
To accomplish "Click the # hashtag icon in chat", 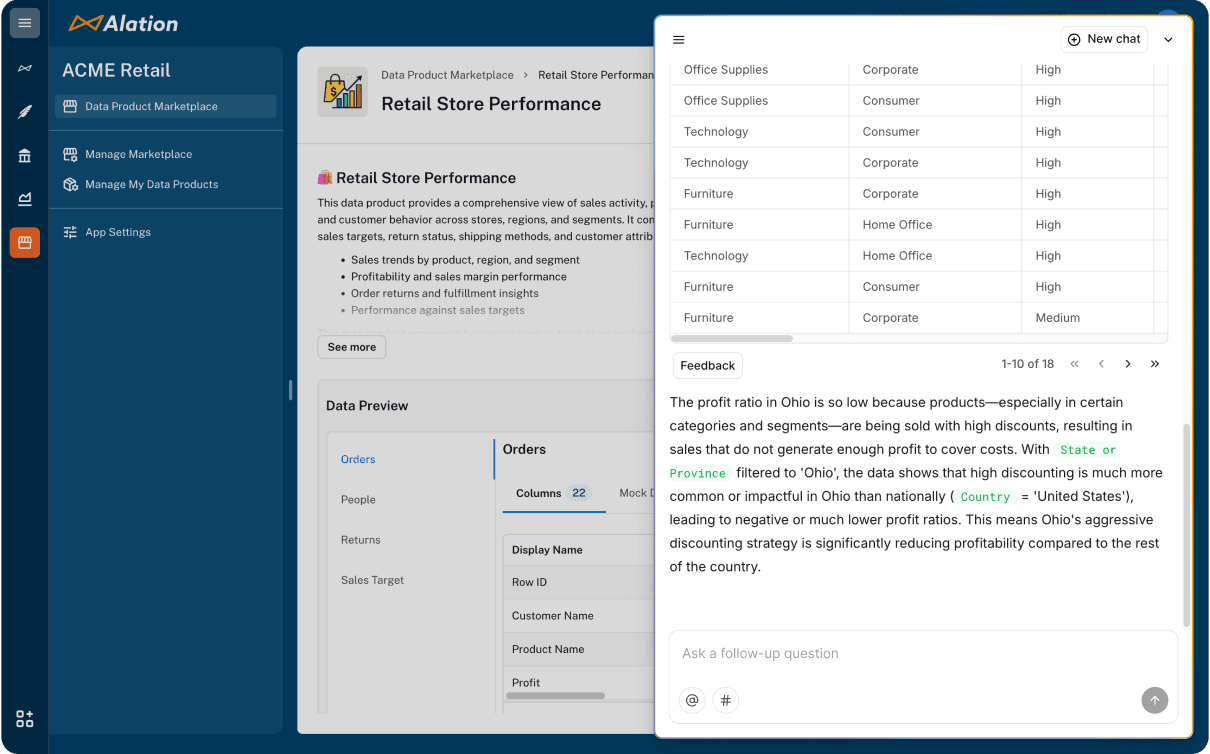I will (725, 701).
